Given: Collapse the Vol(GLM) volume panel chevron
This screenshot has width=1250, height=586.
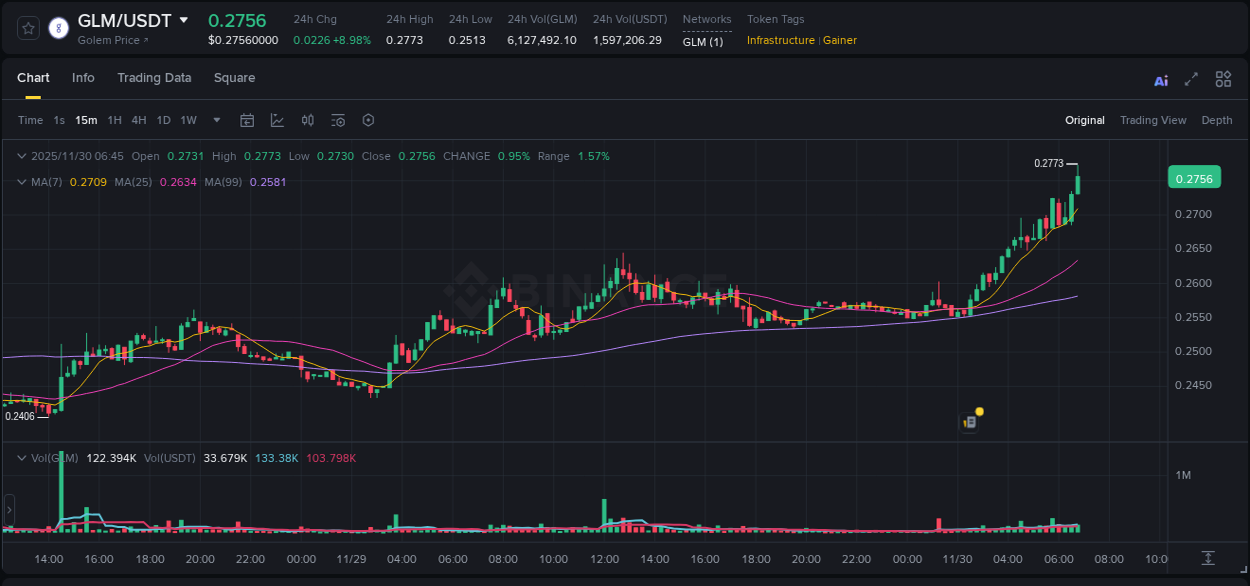Looking at the screenshot, I should (x=22, y=457).
